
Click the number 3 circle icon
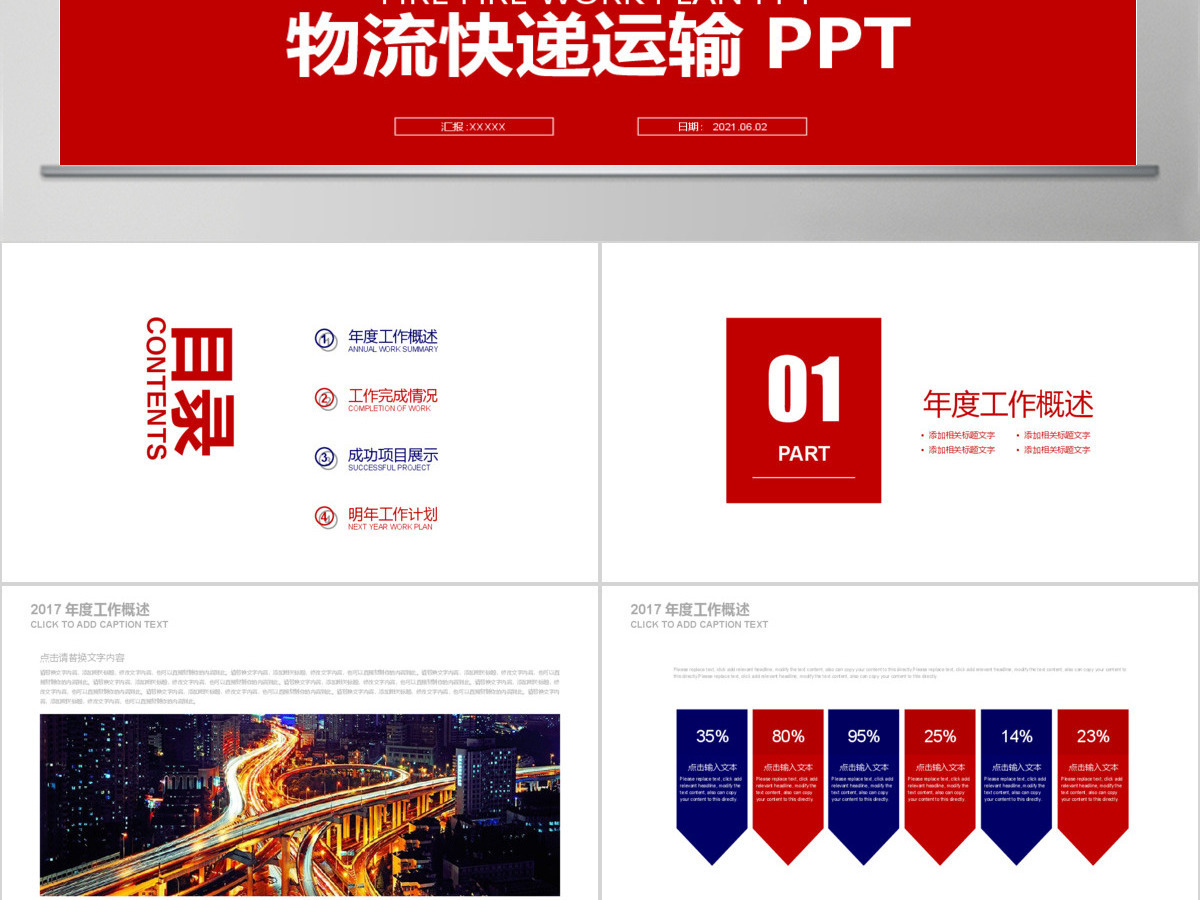[325, 458]
